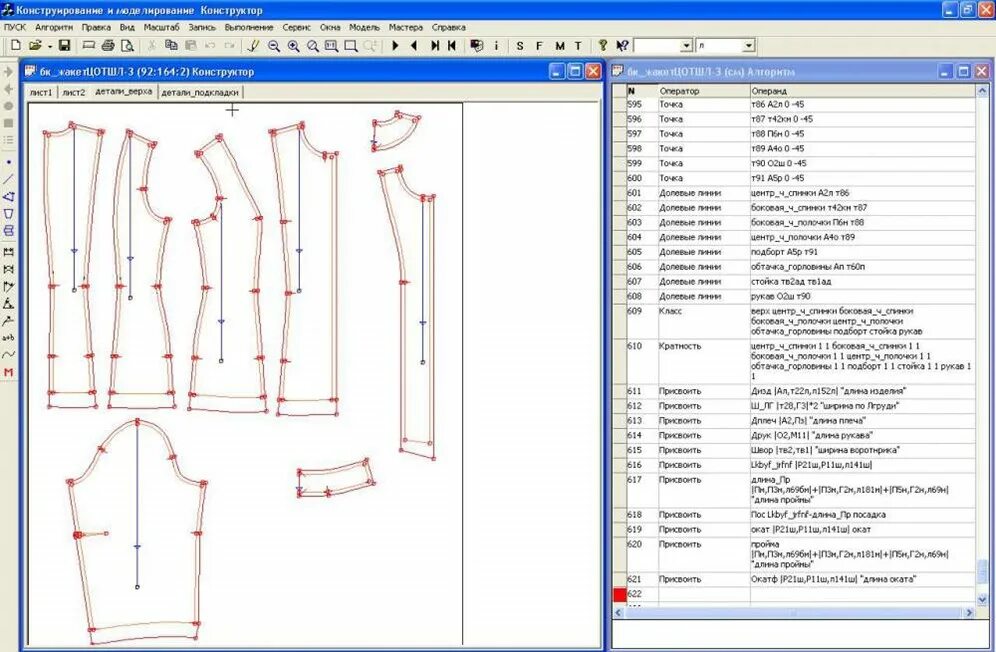
Task: Open the Модель menu
Action: [365, 27]
